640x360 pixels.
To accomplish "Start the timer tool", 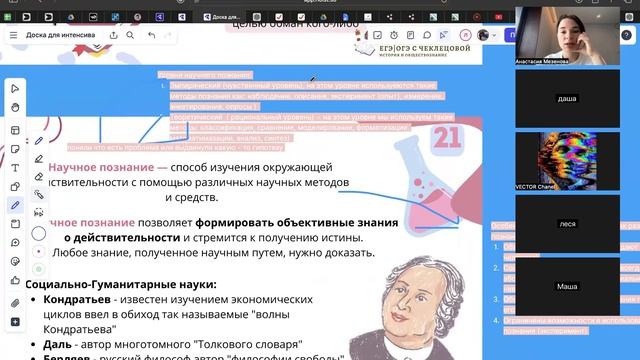I will pos(394,35).
